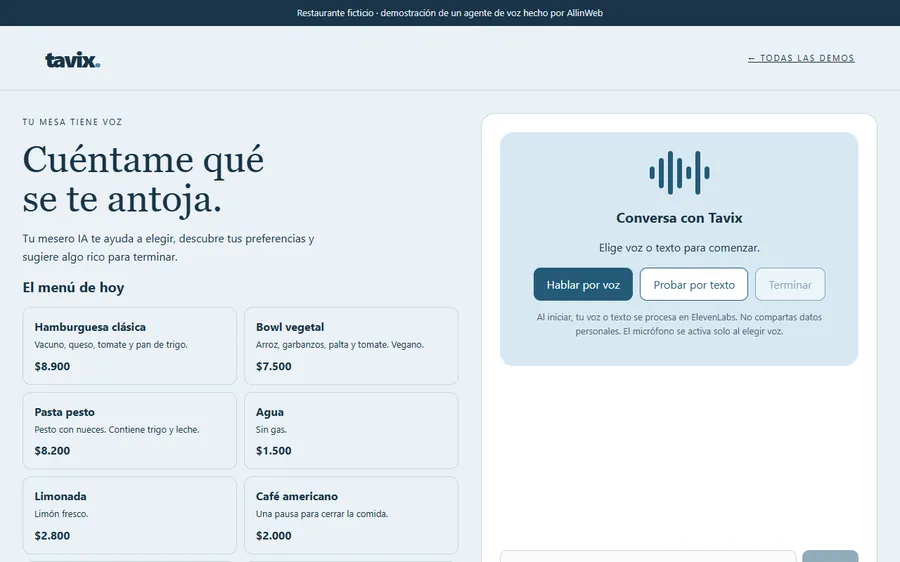This screenshot has height=562, width=900.
Task: Select the Pasta pesto menu card
Action: [130, 431]
